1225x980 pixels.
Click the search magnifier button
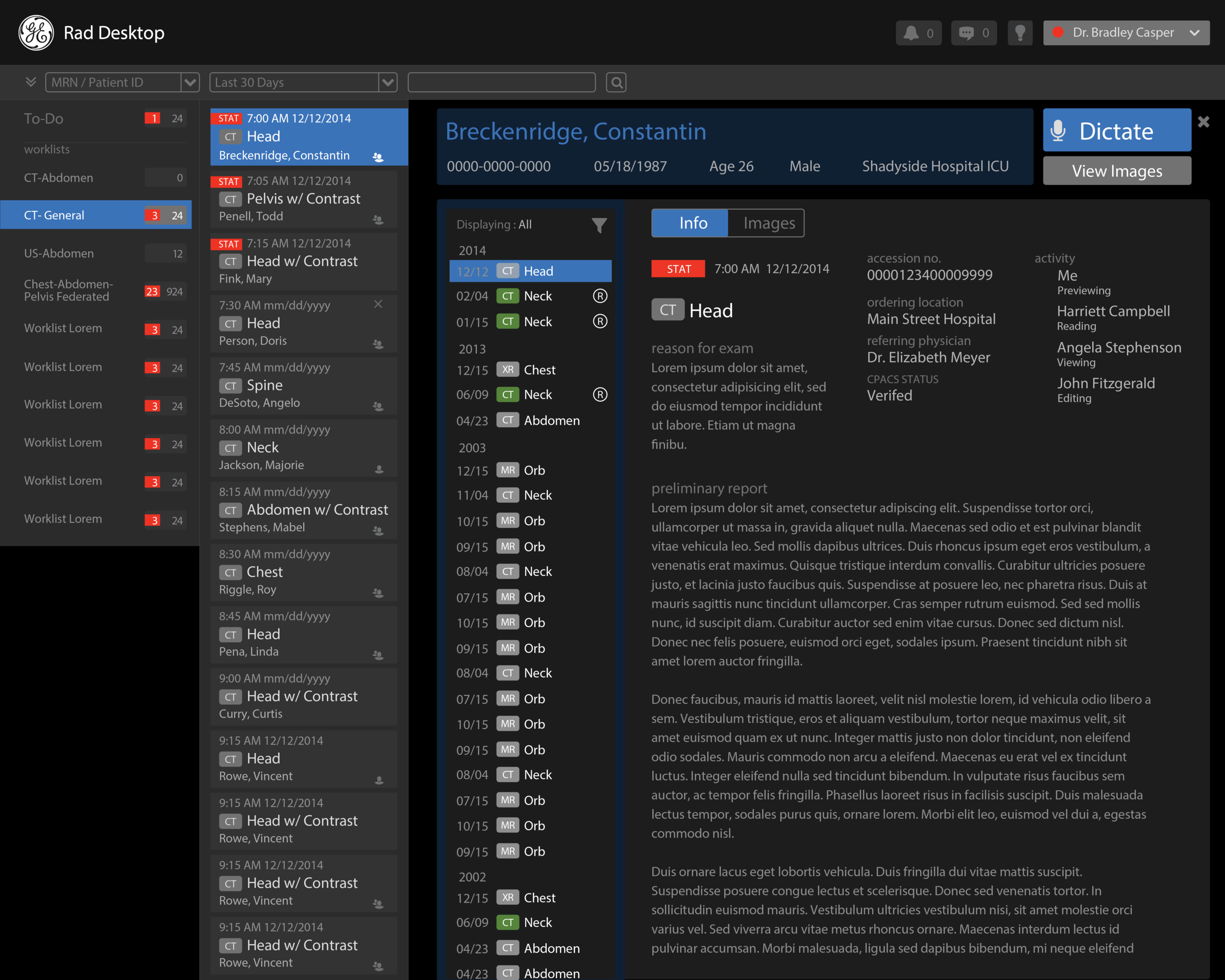click(x=616, y=82)
